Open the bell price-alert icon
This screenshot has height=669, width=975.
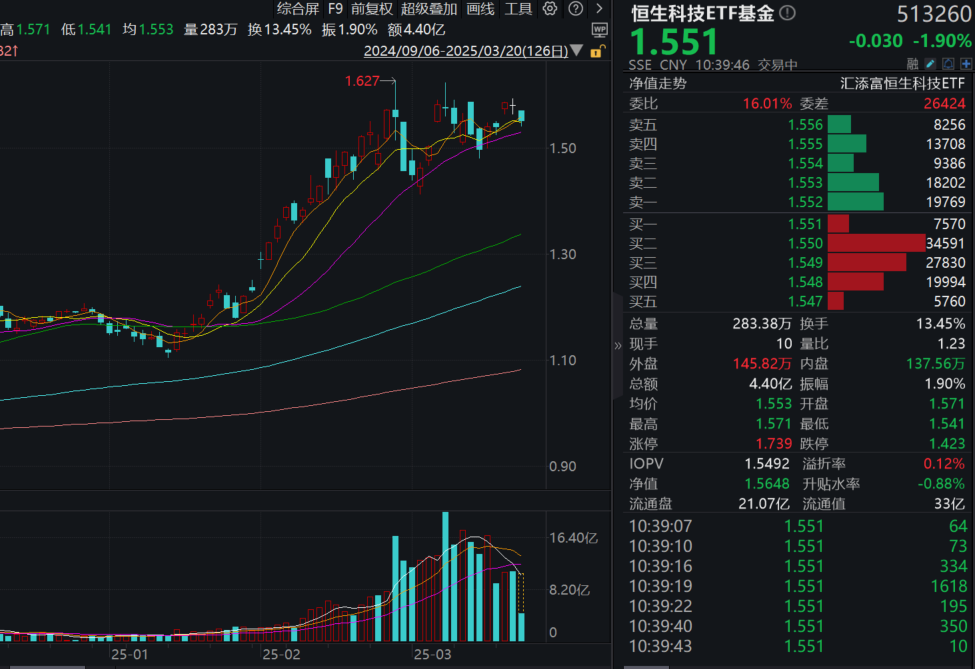click(948, 63)
